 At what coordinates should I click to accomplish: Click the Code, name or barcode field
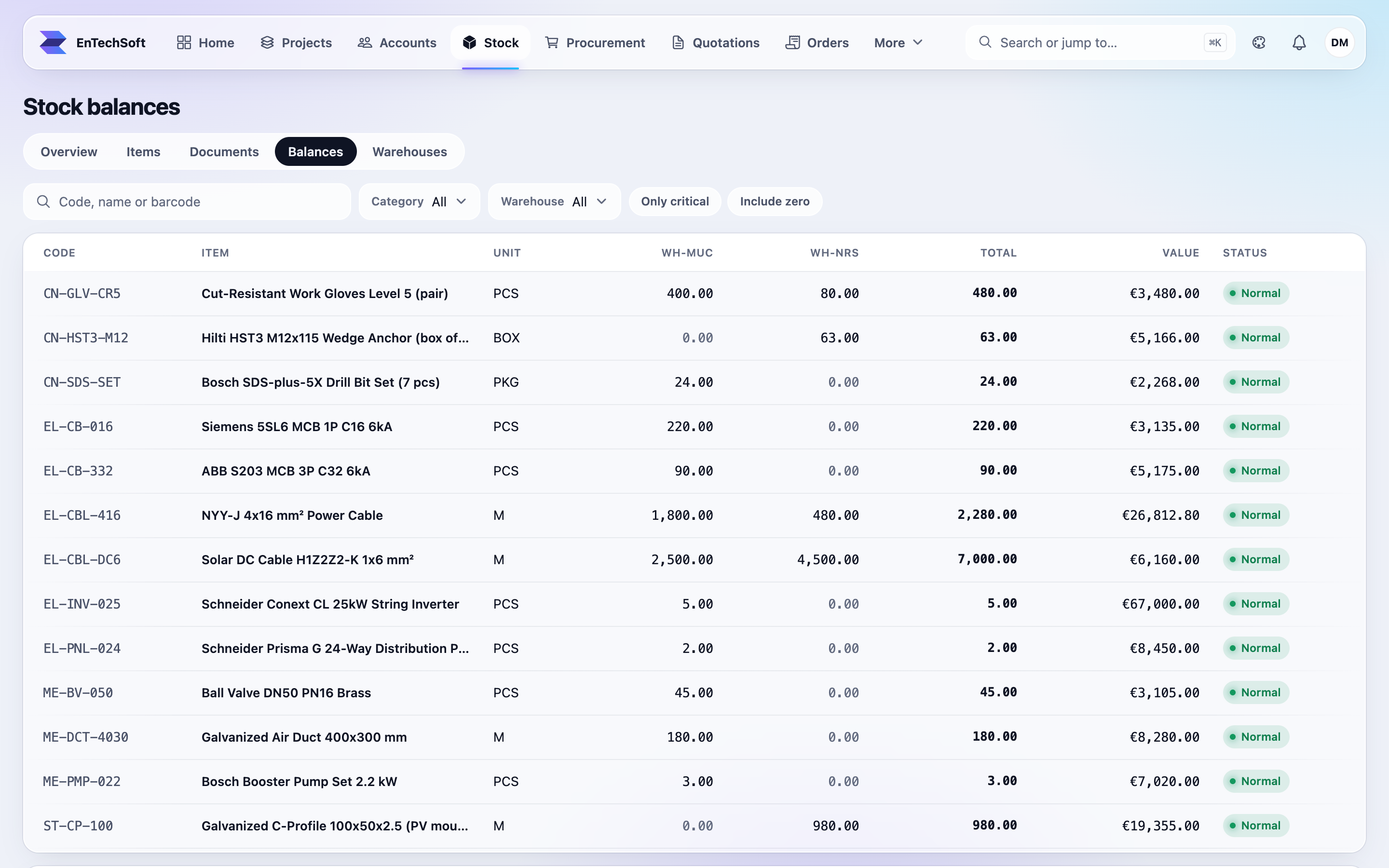(x=187, y=202)
